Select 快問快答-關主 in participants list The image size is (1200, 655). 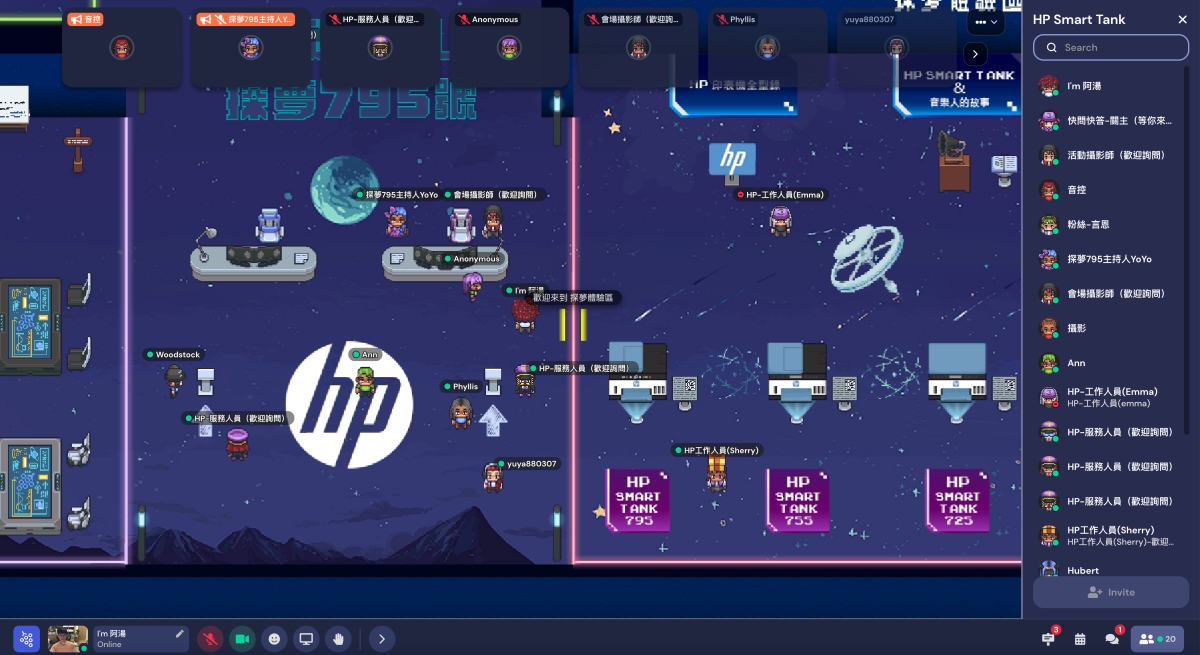(x=1108, y=121)
